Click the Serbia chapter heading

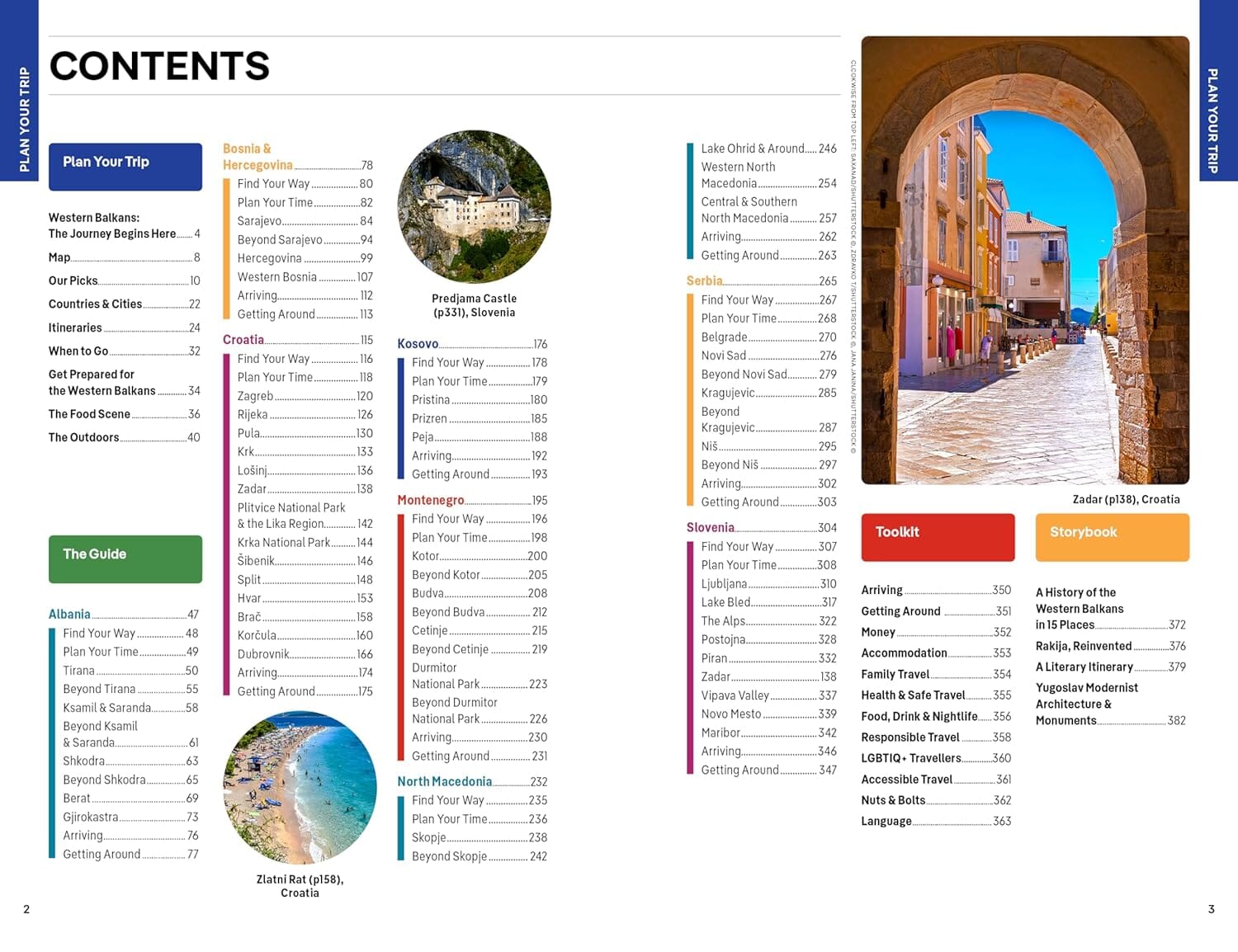(704, 280)
